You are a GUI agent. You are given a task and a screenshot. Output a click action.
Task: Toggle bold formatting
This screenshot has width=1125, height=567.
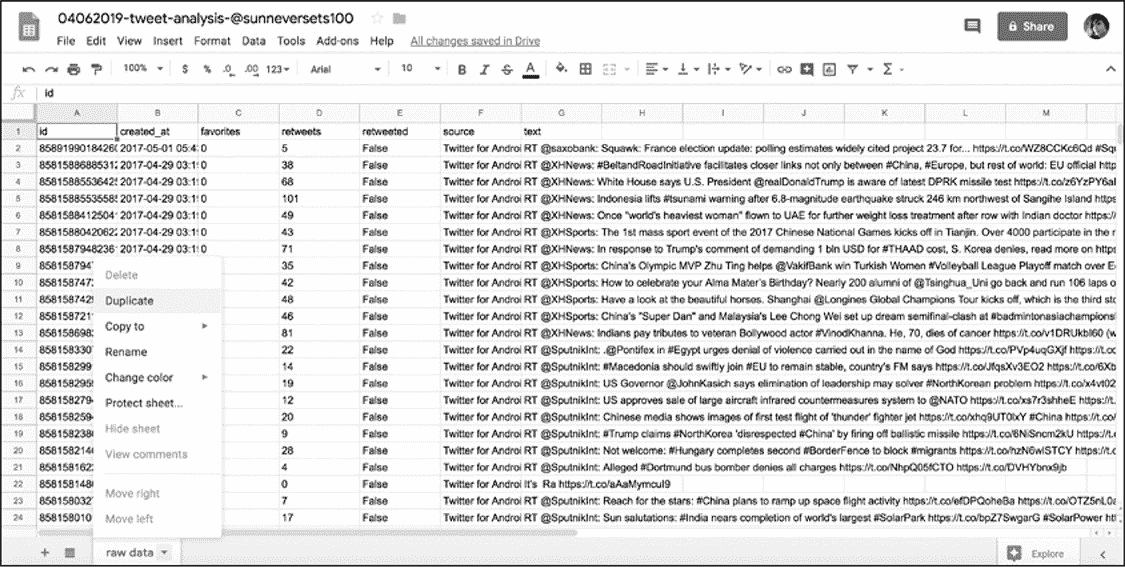point(462,69)
